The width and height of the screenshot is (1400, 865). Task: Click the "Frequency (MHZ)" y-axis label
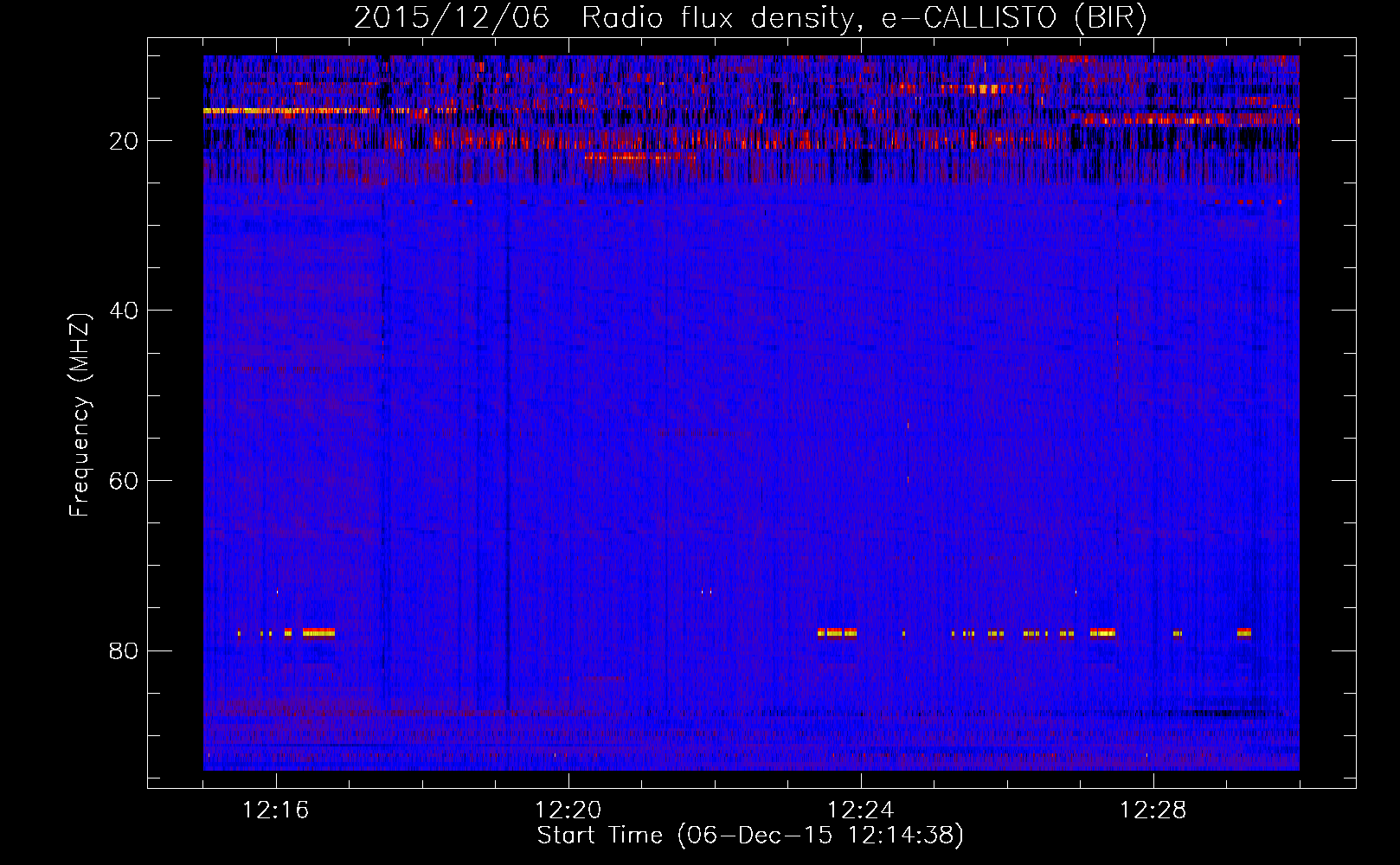(x=80, y=415)
